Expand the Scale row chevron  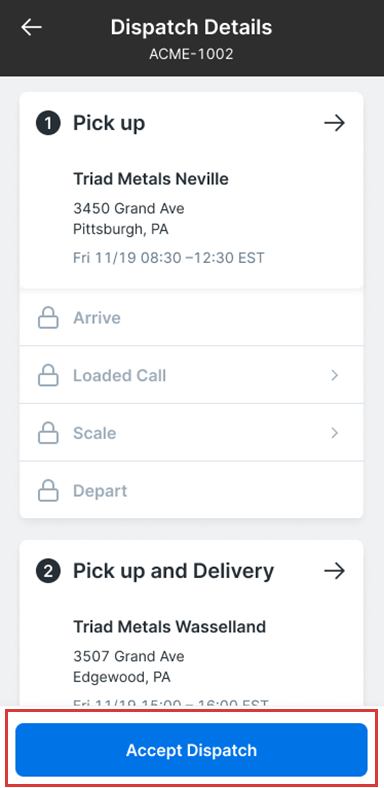(x=335, y=433)
